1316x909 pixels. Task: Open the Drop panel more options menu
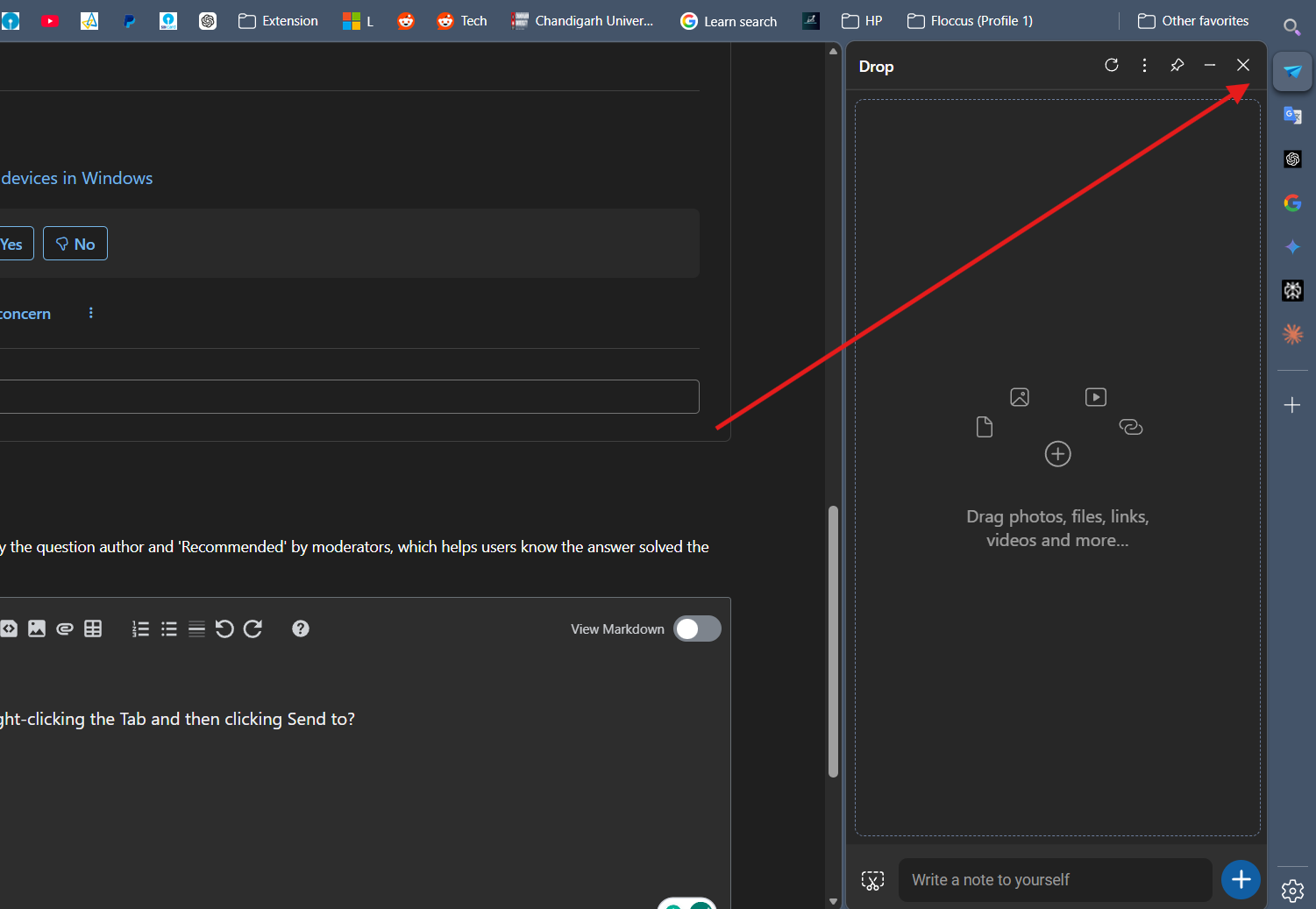coord(1144,65)
